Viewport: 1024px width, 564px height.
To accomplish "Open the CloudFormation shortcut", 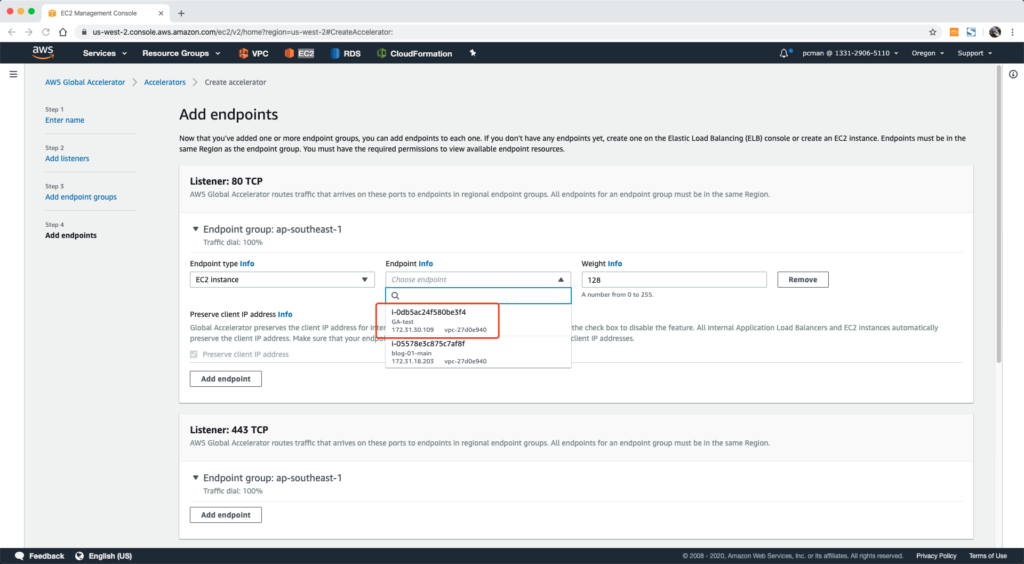I will pyautogui.click(x=414, y=53).
